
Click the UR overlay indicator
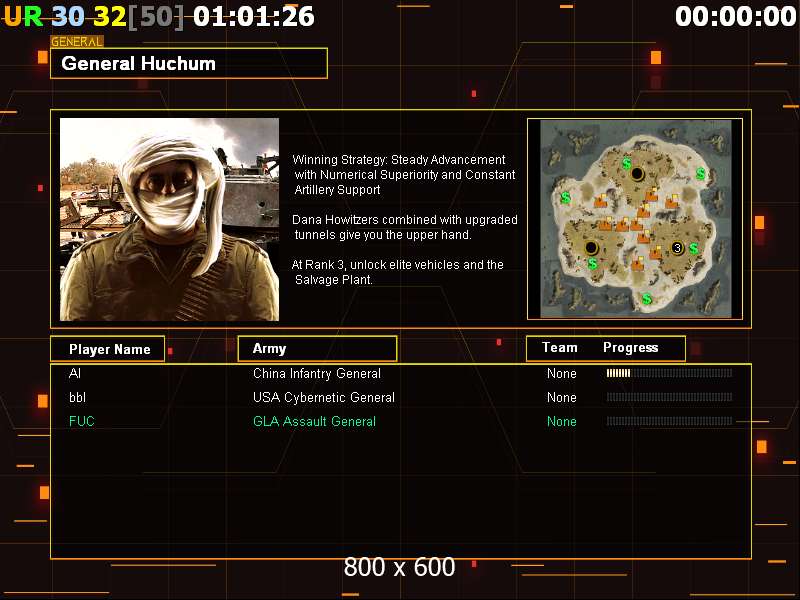23,16
